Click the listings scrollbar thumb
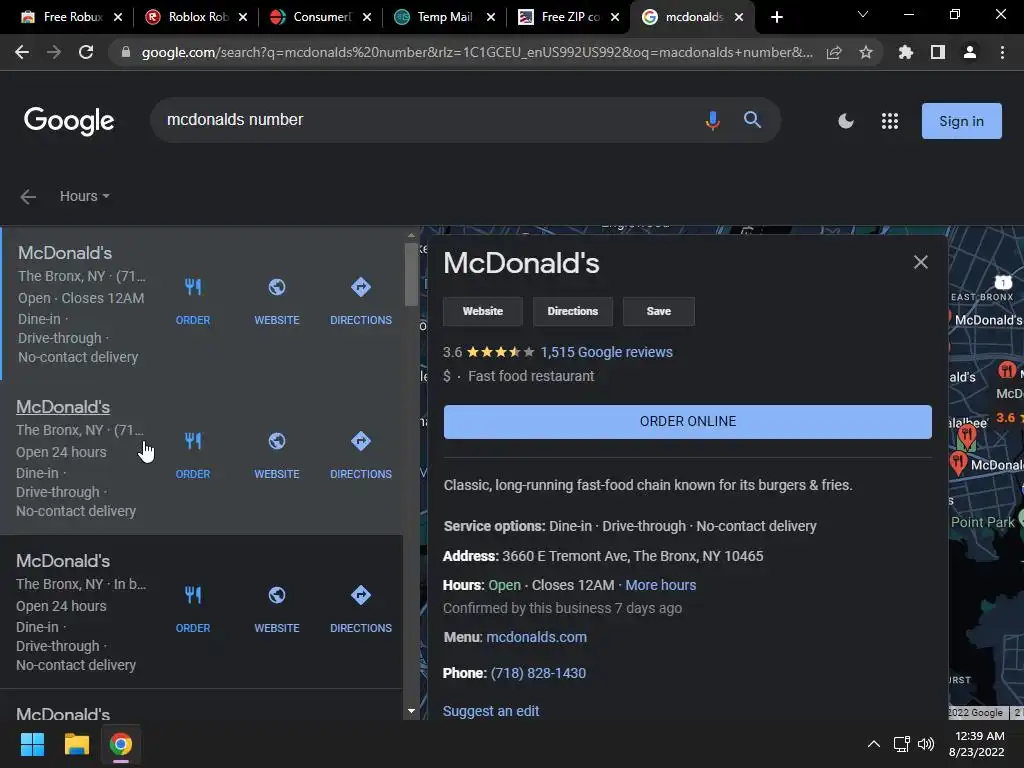This screenshot has width=1024, height=768. coord(411,274)
